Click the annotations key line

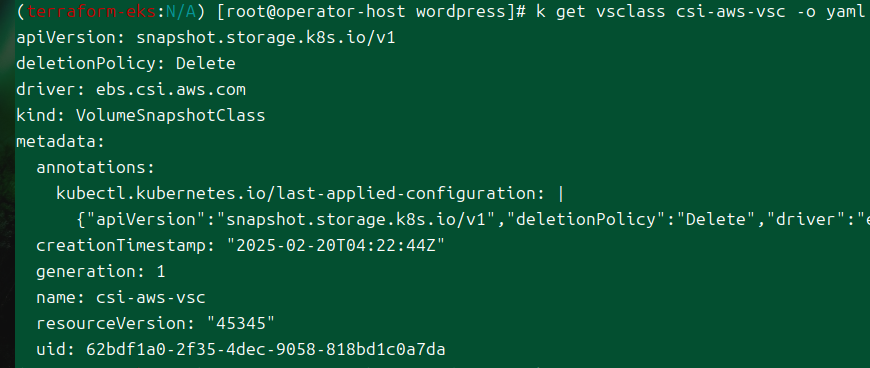95,167
